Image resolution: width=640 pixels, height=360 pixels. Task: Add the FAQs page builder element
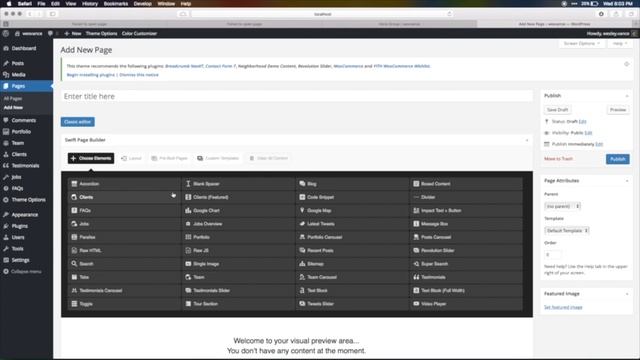tap(124, 211)
